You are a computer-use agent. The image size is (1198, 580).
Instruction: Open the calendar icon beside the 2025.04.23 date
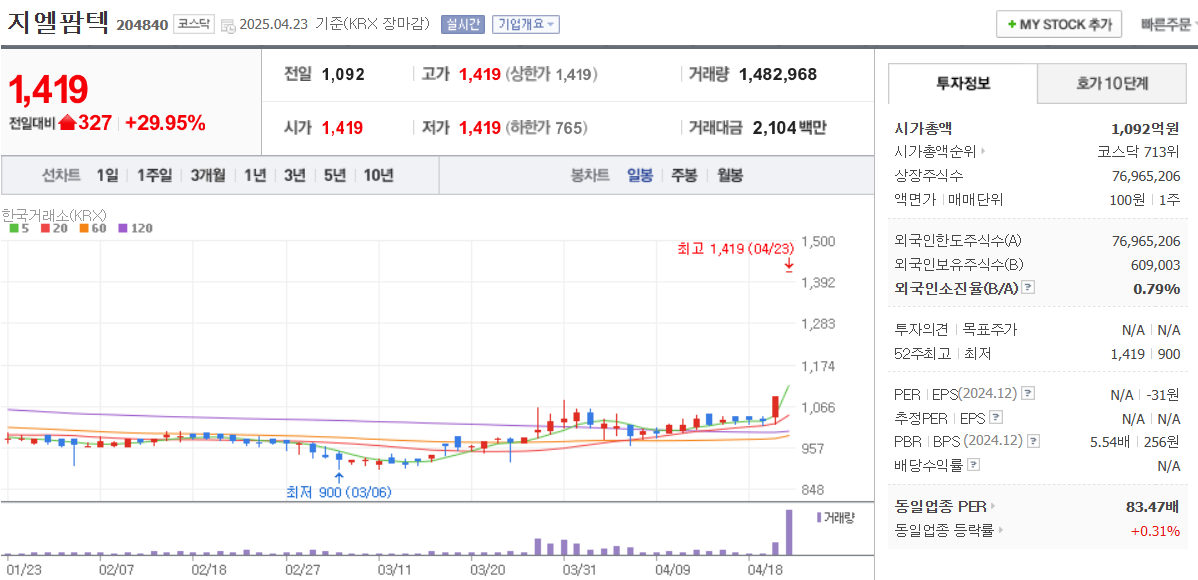[x=228, y=26]
